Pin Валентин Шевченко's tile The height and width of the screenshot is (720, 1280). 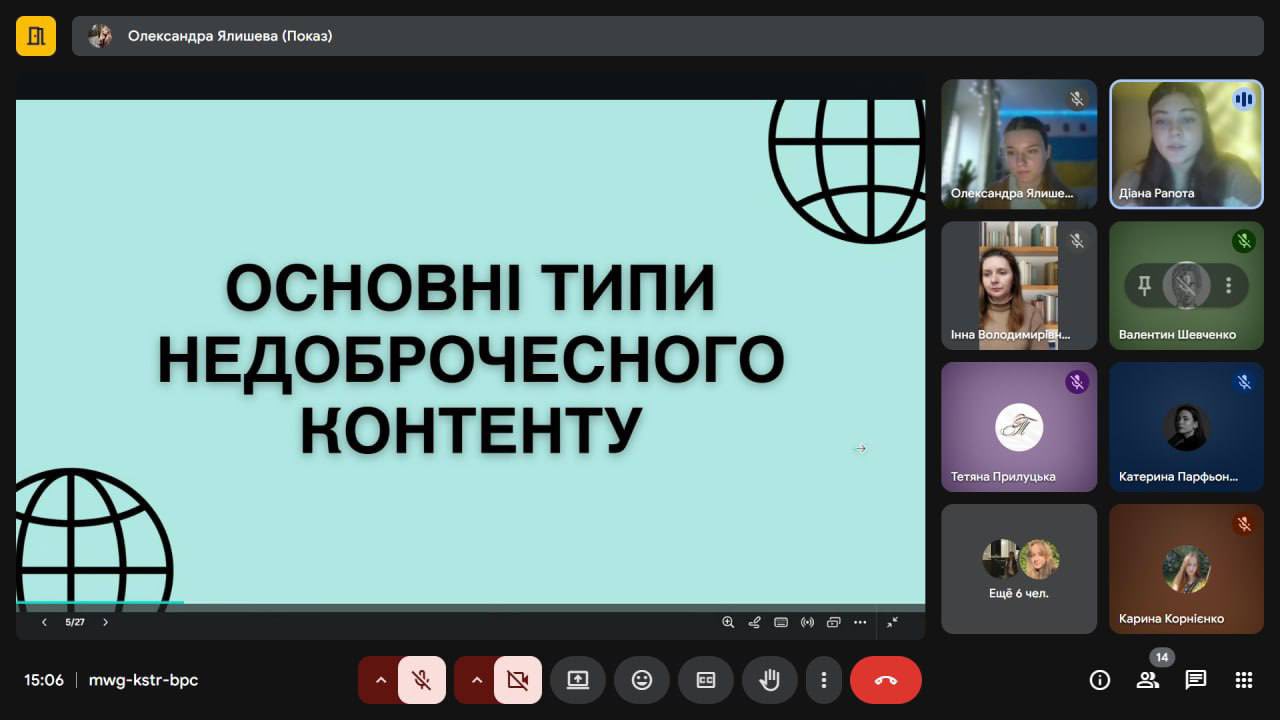click(1145, 286)
